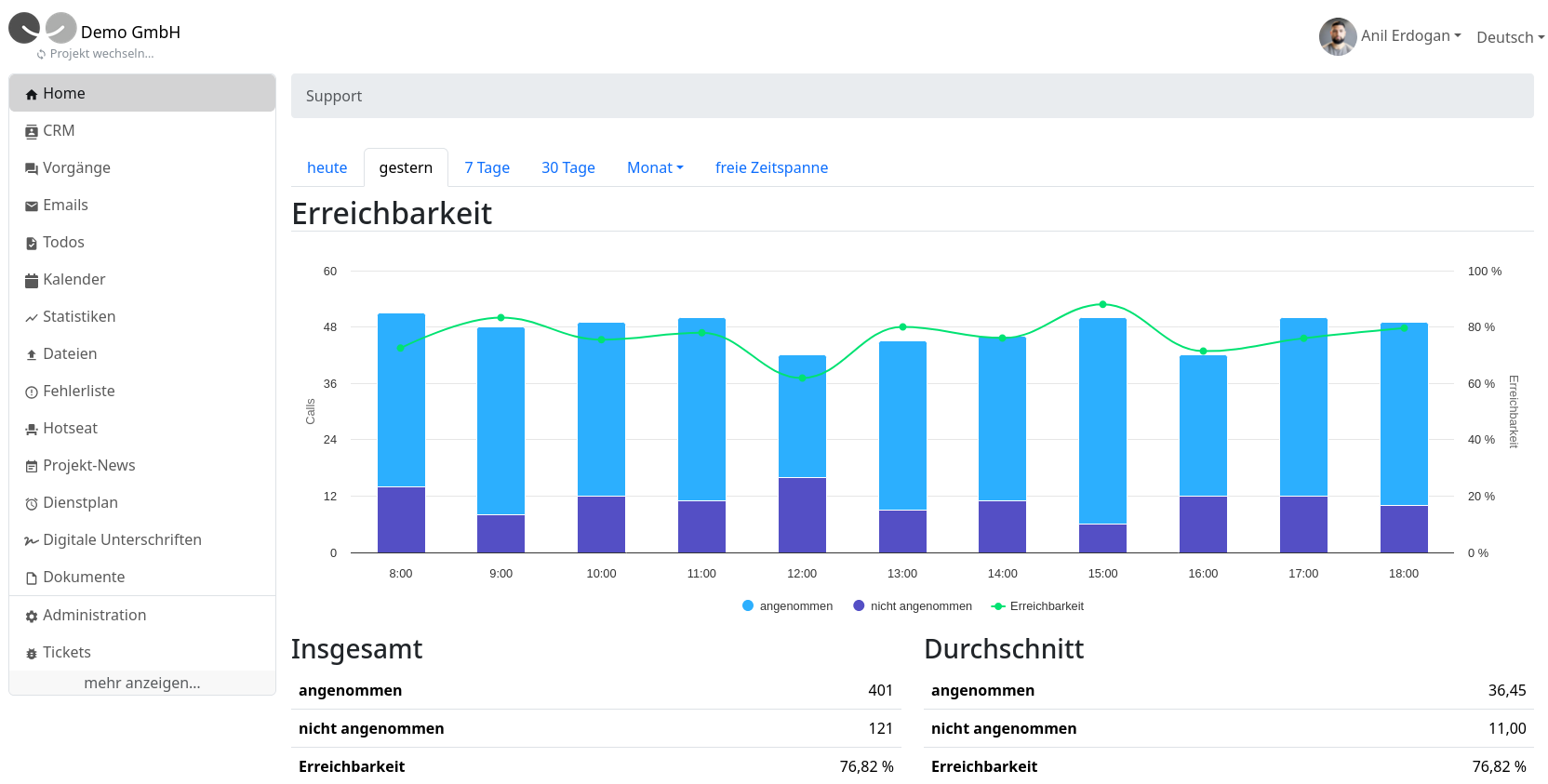This screenshot has width=1548, height=784.
Task: Click the Administration gear icon
Action: (x=32, y=617)
